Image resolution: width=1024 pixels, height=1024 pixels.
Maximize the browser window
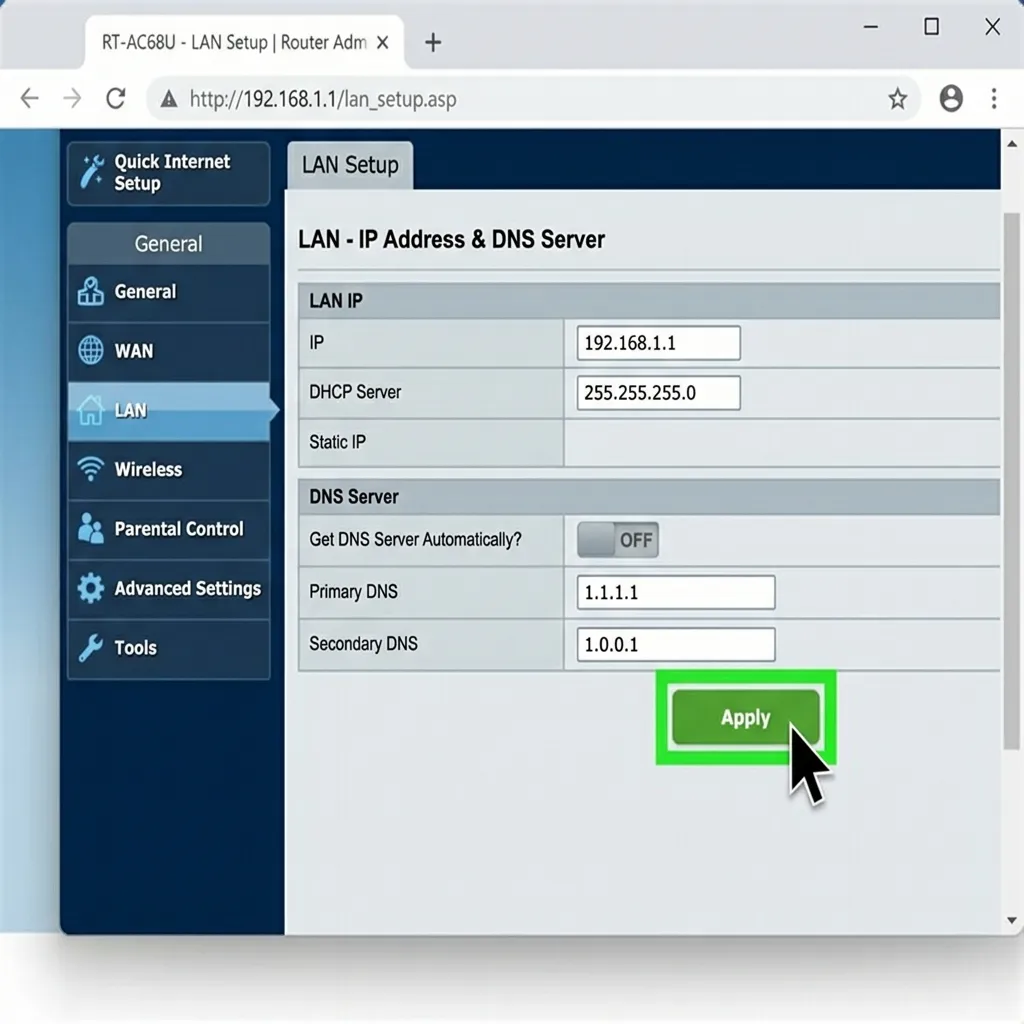click(931, 27)
